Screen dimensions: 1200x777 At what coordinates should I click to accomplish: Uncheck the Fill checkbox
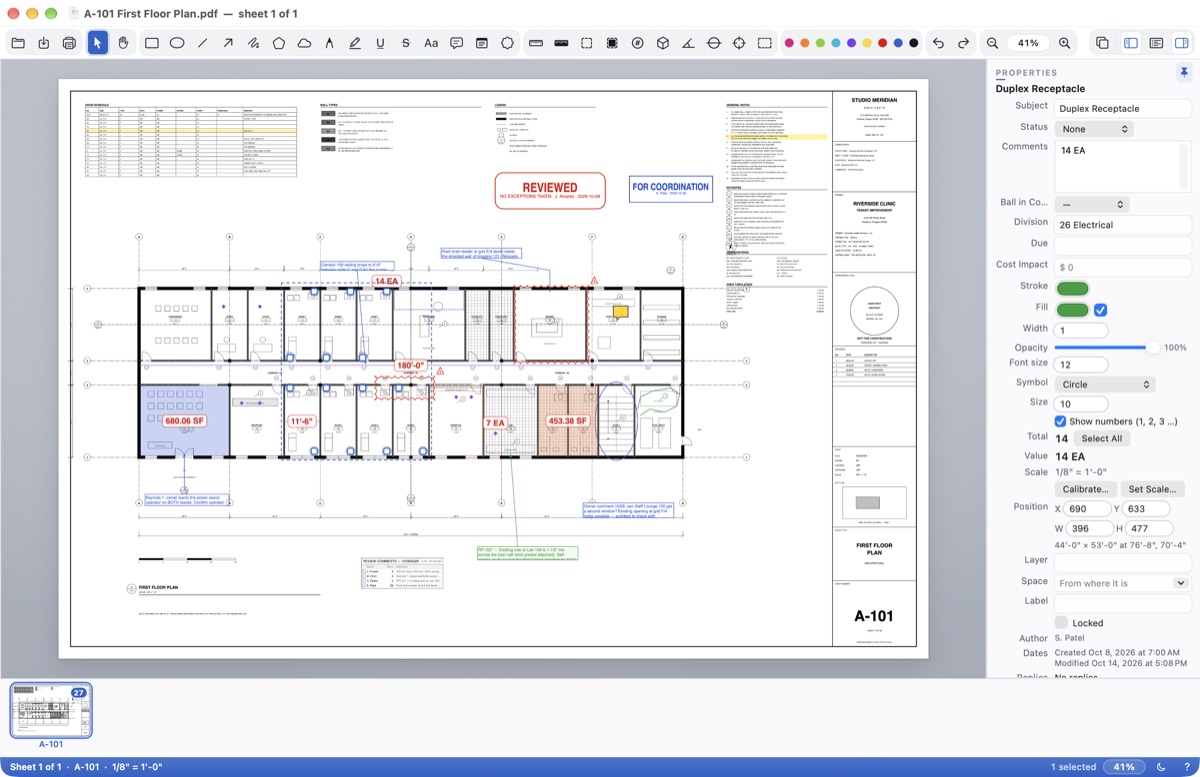1101,310
